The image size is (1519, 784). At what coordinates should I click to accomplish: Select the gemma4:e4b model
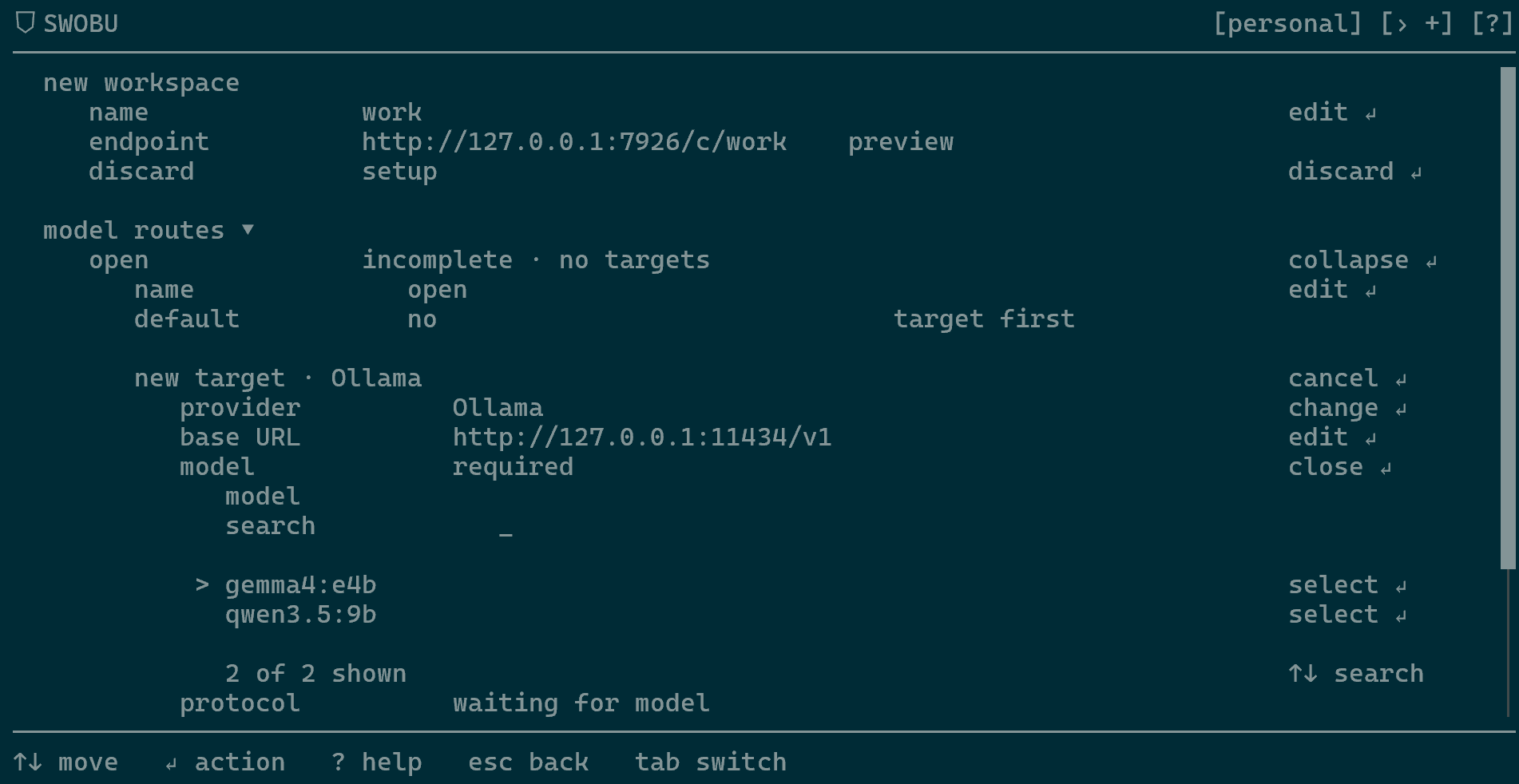point(1347,585)
